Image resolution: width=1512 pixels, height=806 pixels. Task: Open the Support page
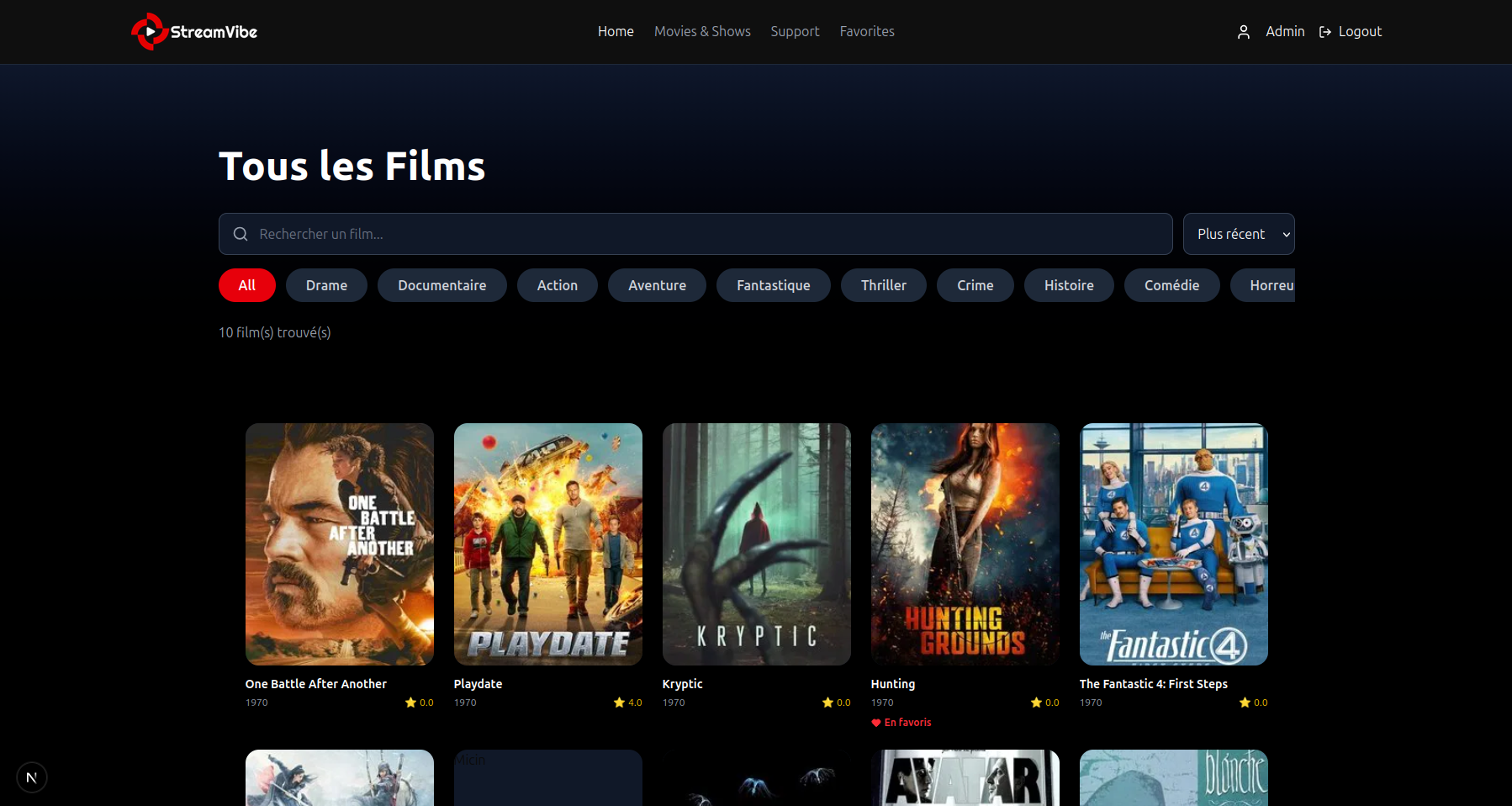tap(795, 31)
